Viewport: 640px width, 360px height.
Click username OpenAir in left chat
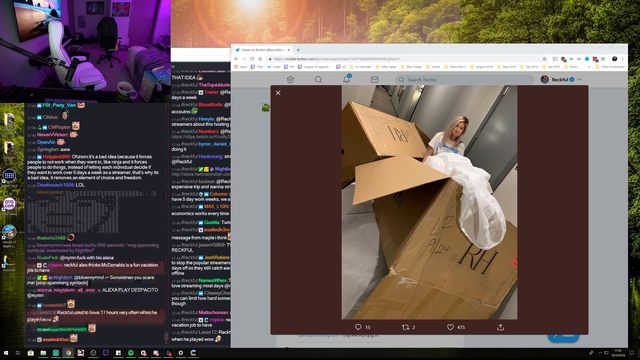click(x=46, y=142)
